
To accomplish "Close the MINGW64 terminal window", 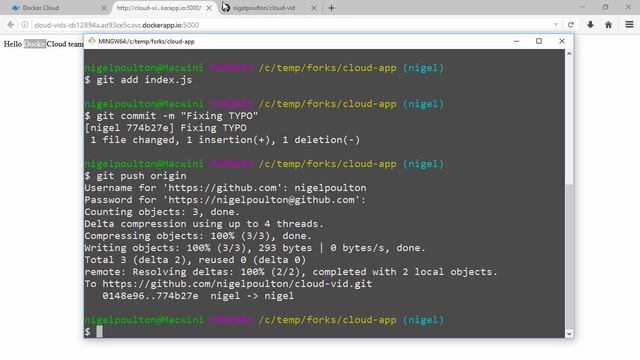I will (x=562, y=41).
